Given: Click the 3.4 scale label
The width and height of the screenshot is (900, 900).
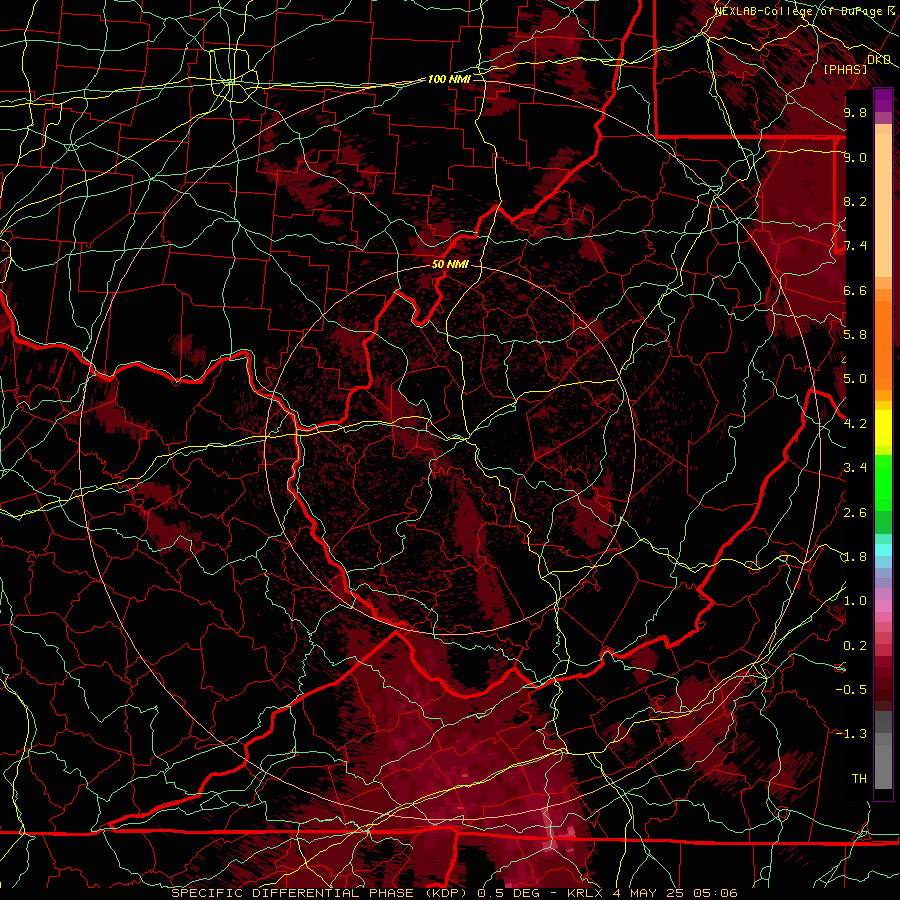Looking at the screenshot, I should [855, 468].
